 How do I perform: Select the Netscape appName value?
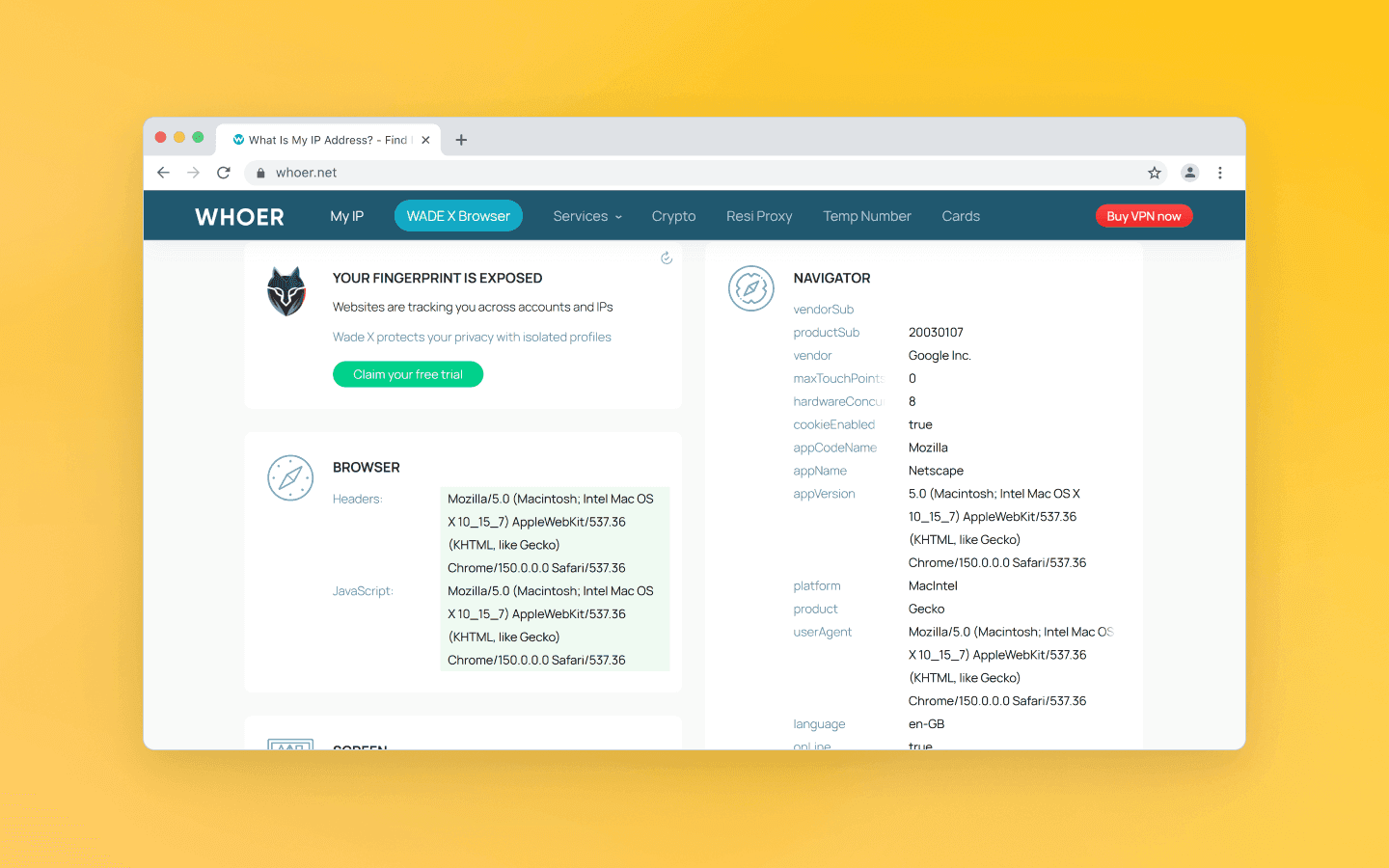point(936,471)
